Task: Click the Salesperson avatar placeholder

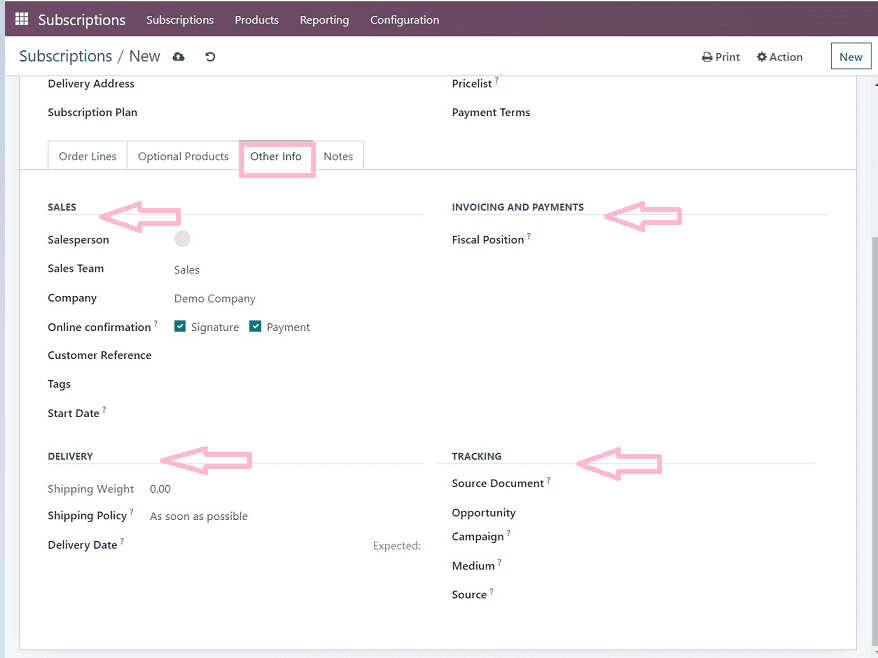Action: pyautogui.click(x=182, y=238)
